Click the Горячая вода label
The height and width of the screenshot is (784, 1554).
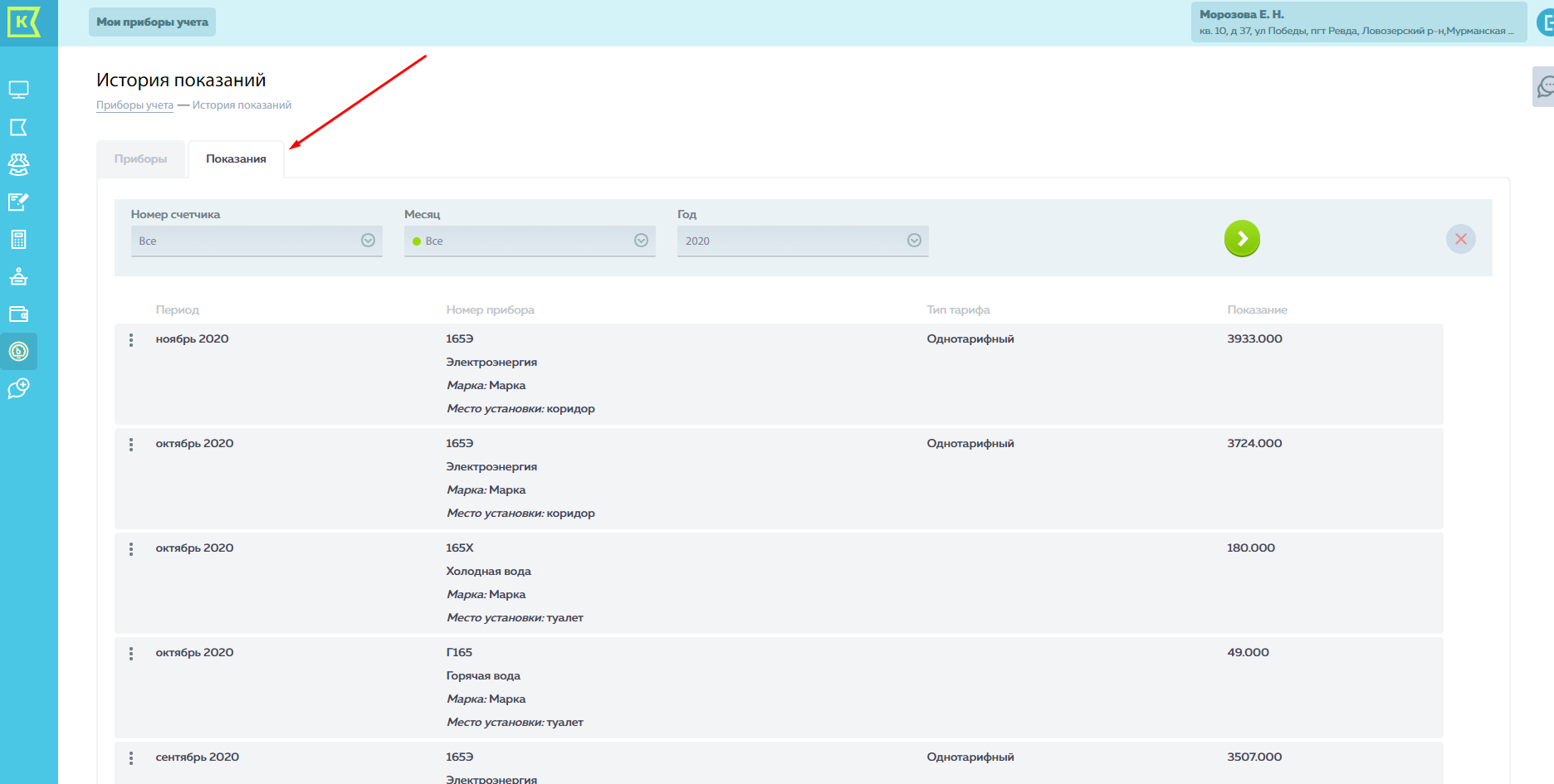coord(483,676)
